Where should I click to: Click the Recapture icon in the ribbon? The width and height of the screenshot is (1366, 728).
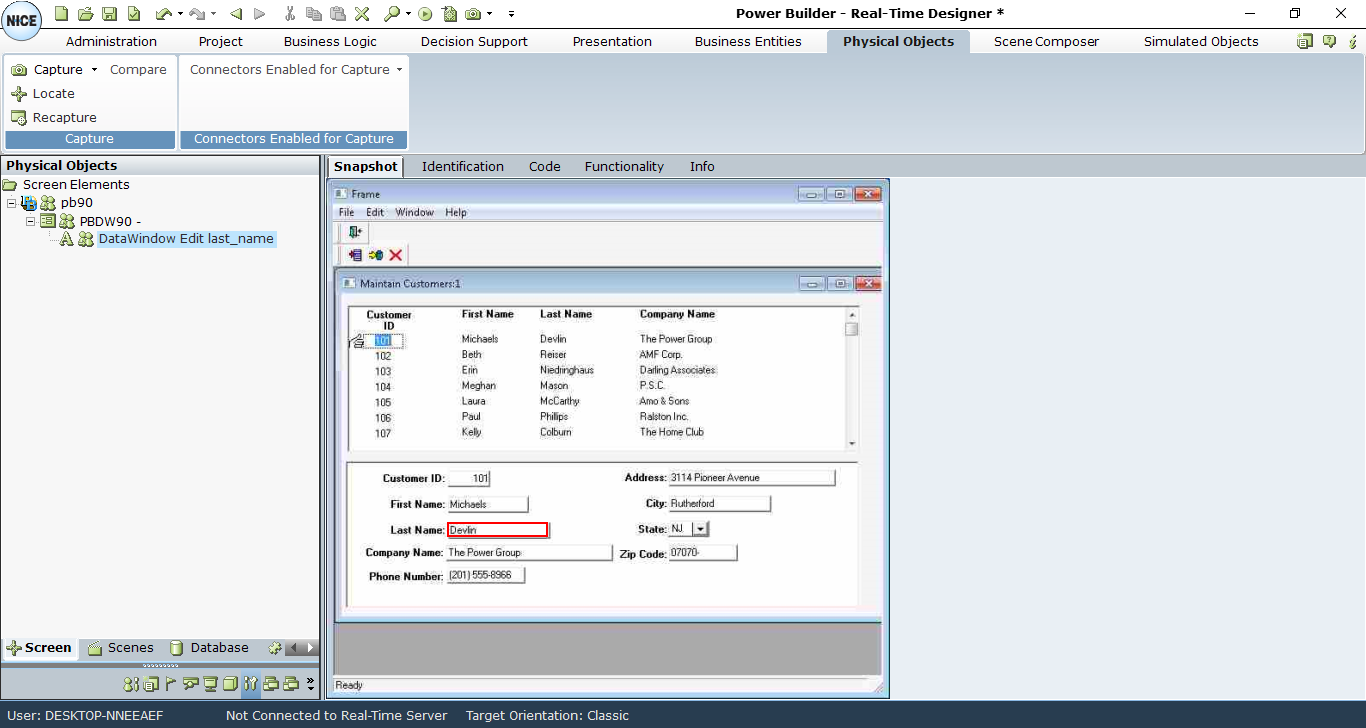(x=19, y=118)
